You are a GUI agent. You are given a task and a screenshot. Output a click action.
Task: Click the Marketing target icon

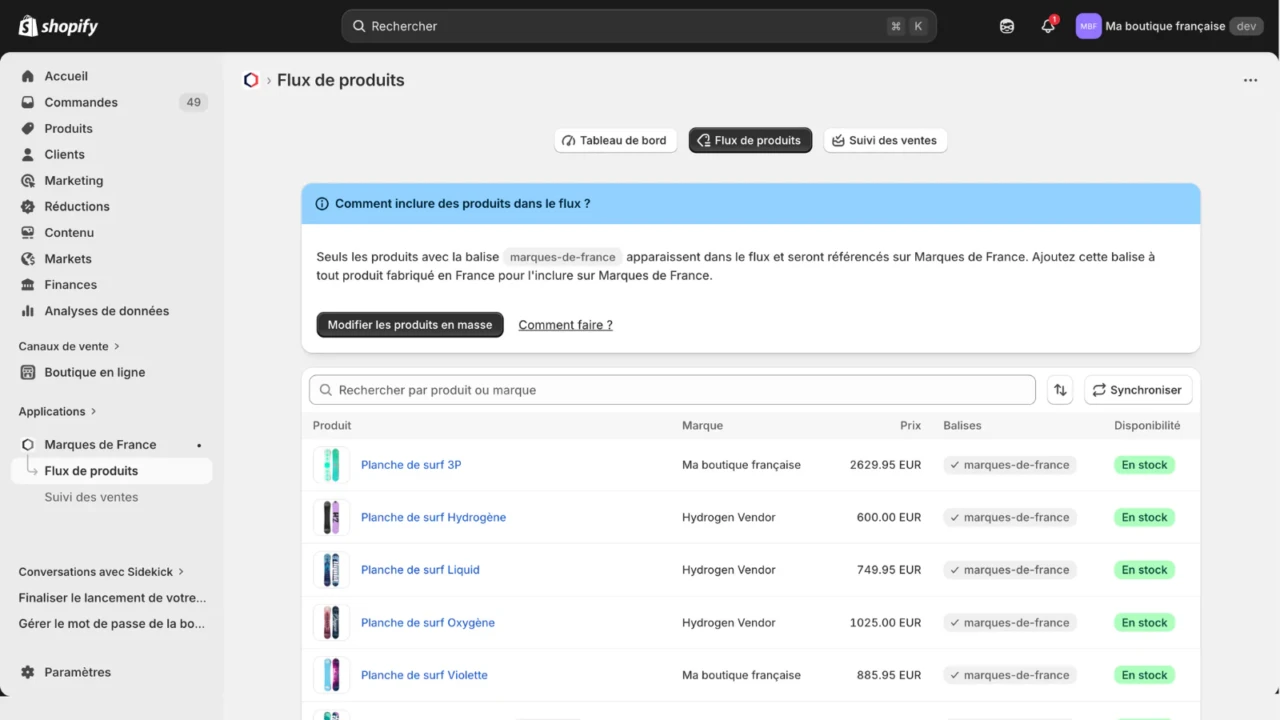[x=28, y=180]
